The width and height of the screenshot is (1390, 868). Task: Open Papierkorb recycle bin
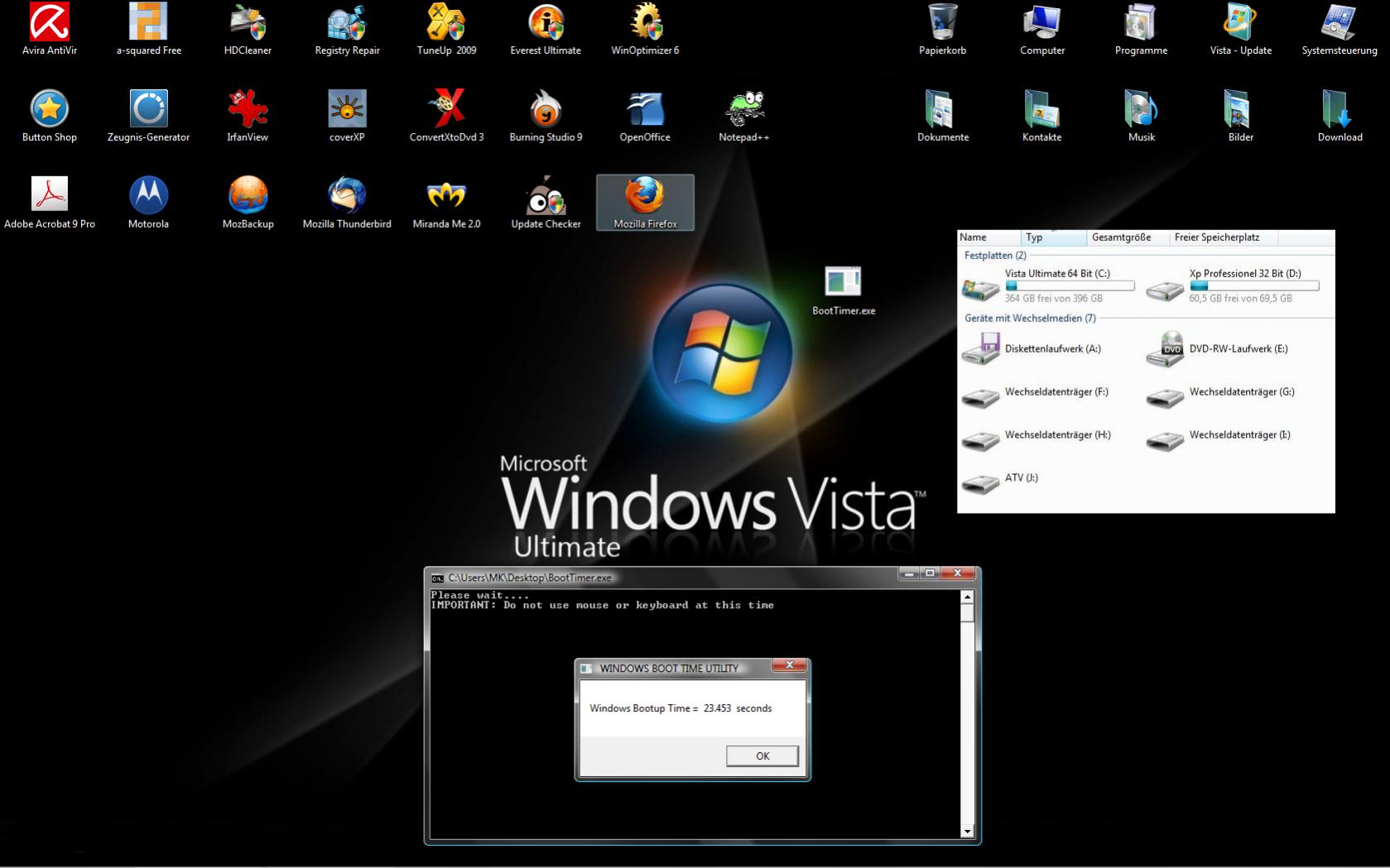(x=943, y=28)
